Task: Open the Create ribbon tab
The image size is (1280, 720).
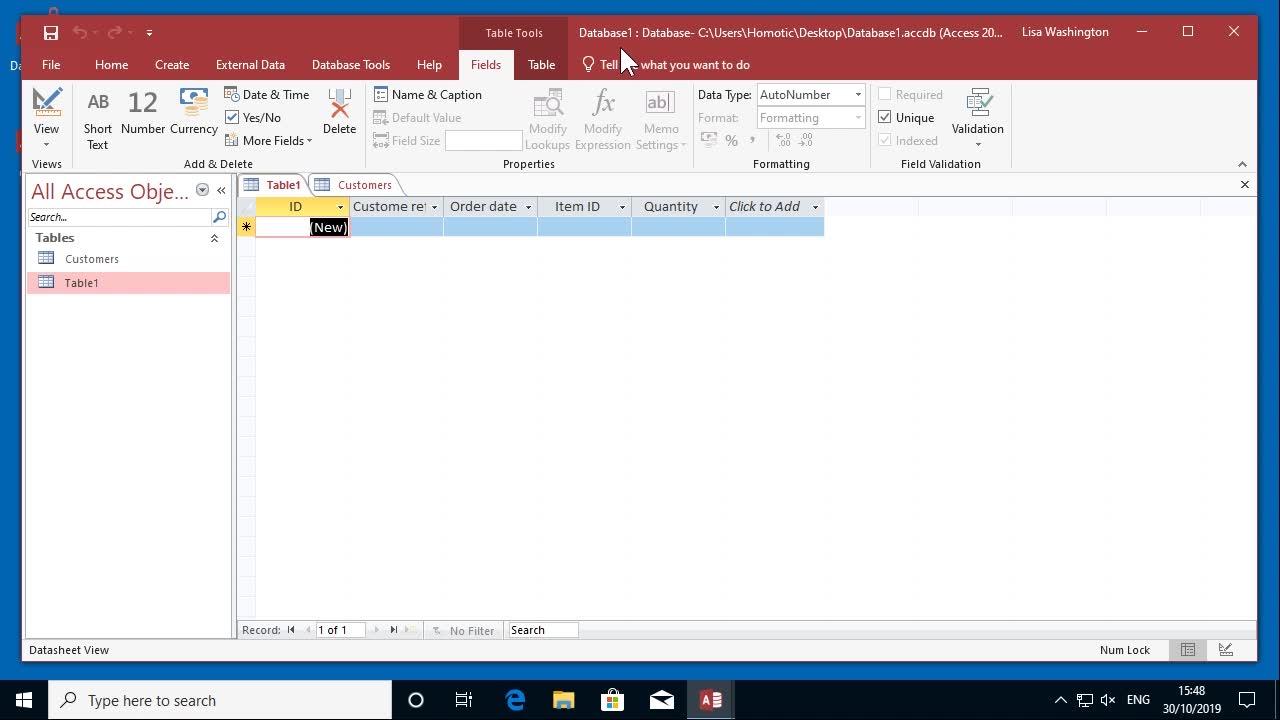Action: [x=172, y=65]
